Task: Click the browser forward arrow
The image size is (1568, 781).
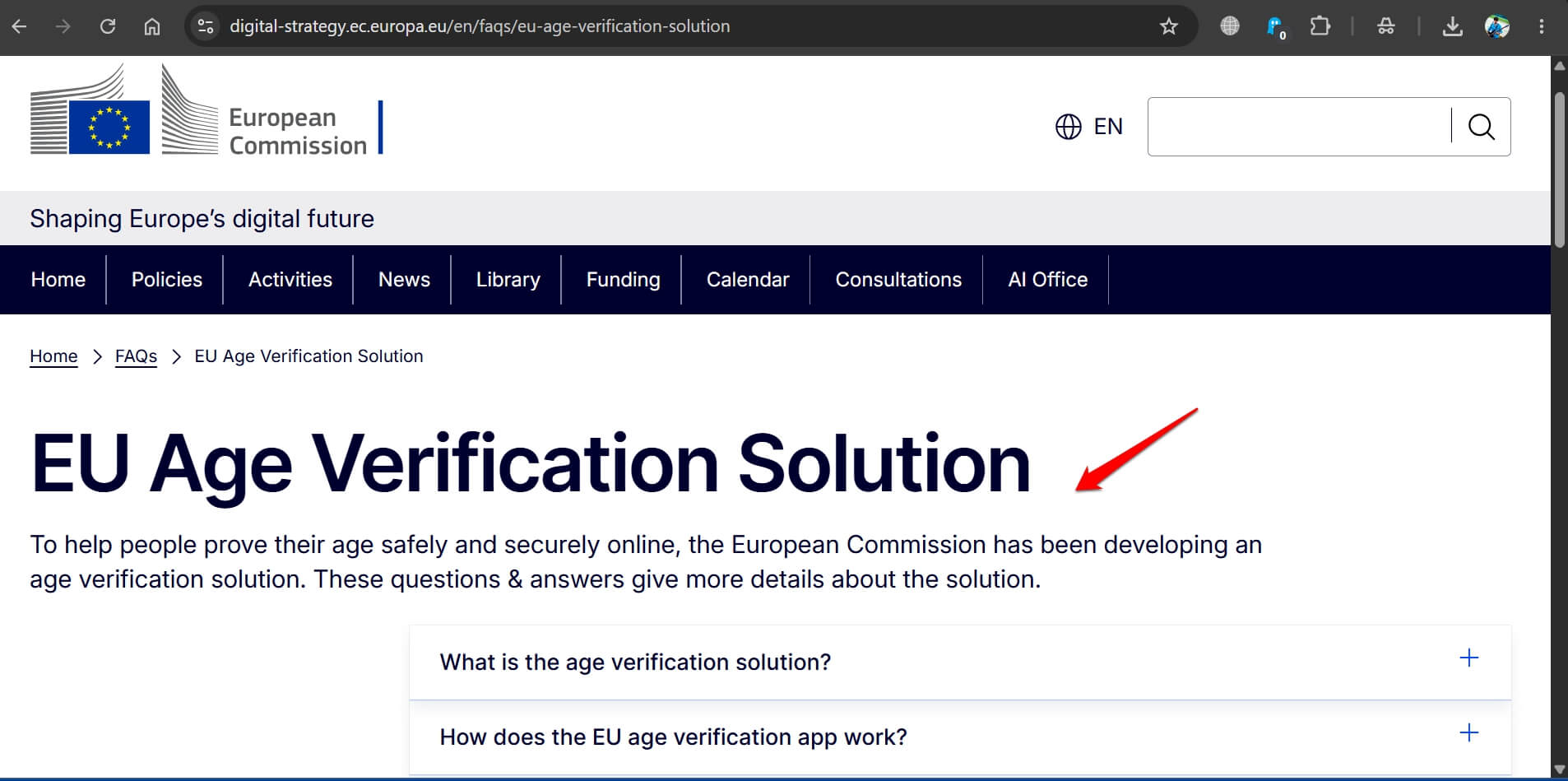Action: coord(63,26)
